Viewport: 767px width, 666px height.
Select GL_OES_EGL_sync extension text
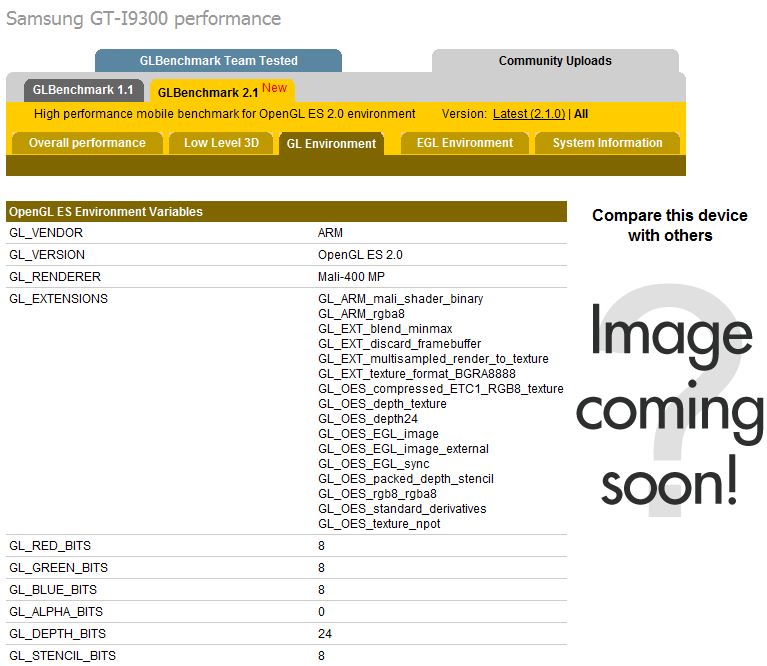[x=374, y=464]
